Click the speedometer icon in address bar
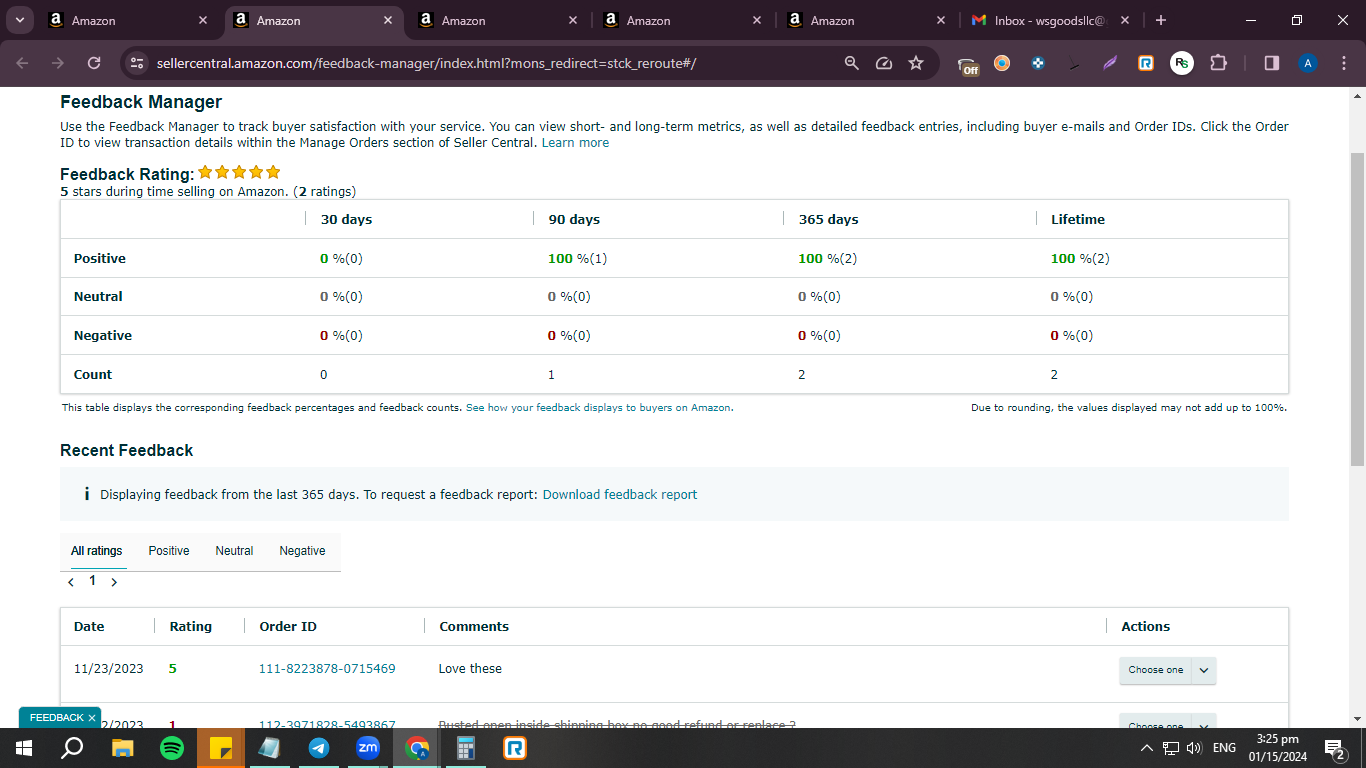 click(884, 63)
